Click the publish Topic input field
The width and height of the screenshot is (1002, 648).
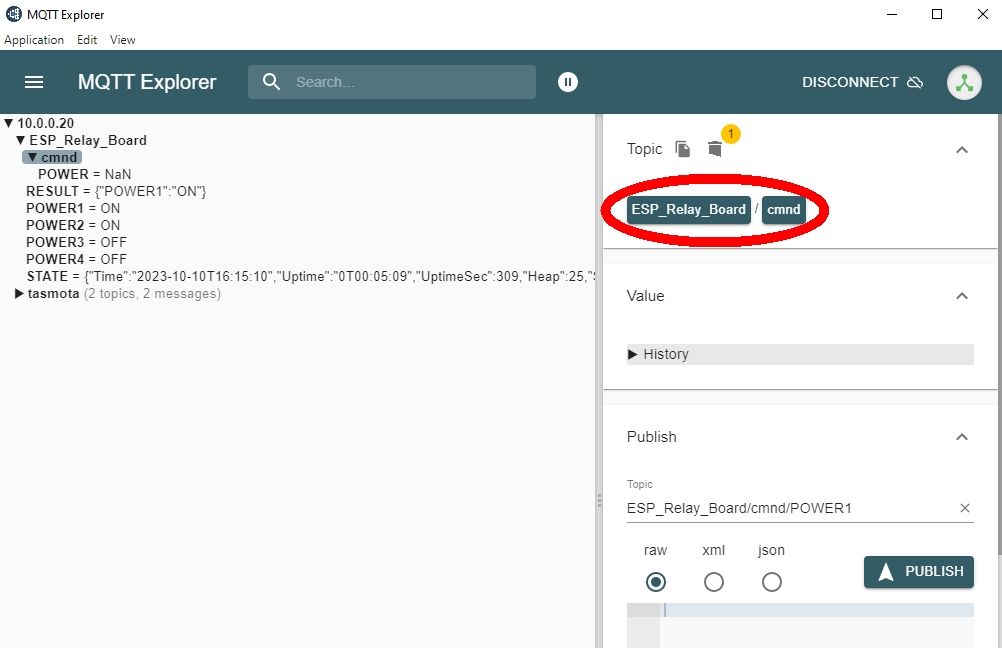pos(791,508)
